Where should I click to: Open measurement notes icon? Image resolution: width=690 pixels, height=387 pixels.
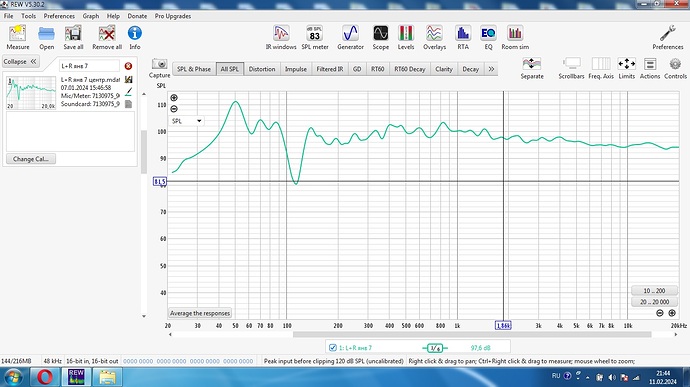128,104
